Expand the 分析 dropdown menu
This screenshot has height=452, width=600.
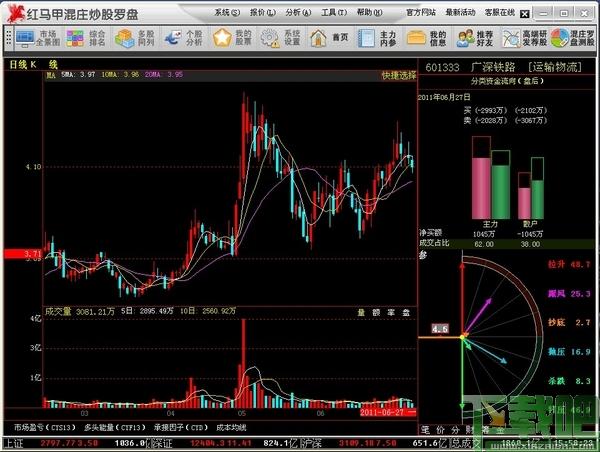tap(296, 13)
